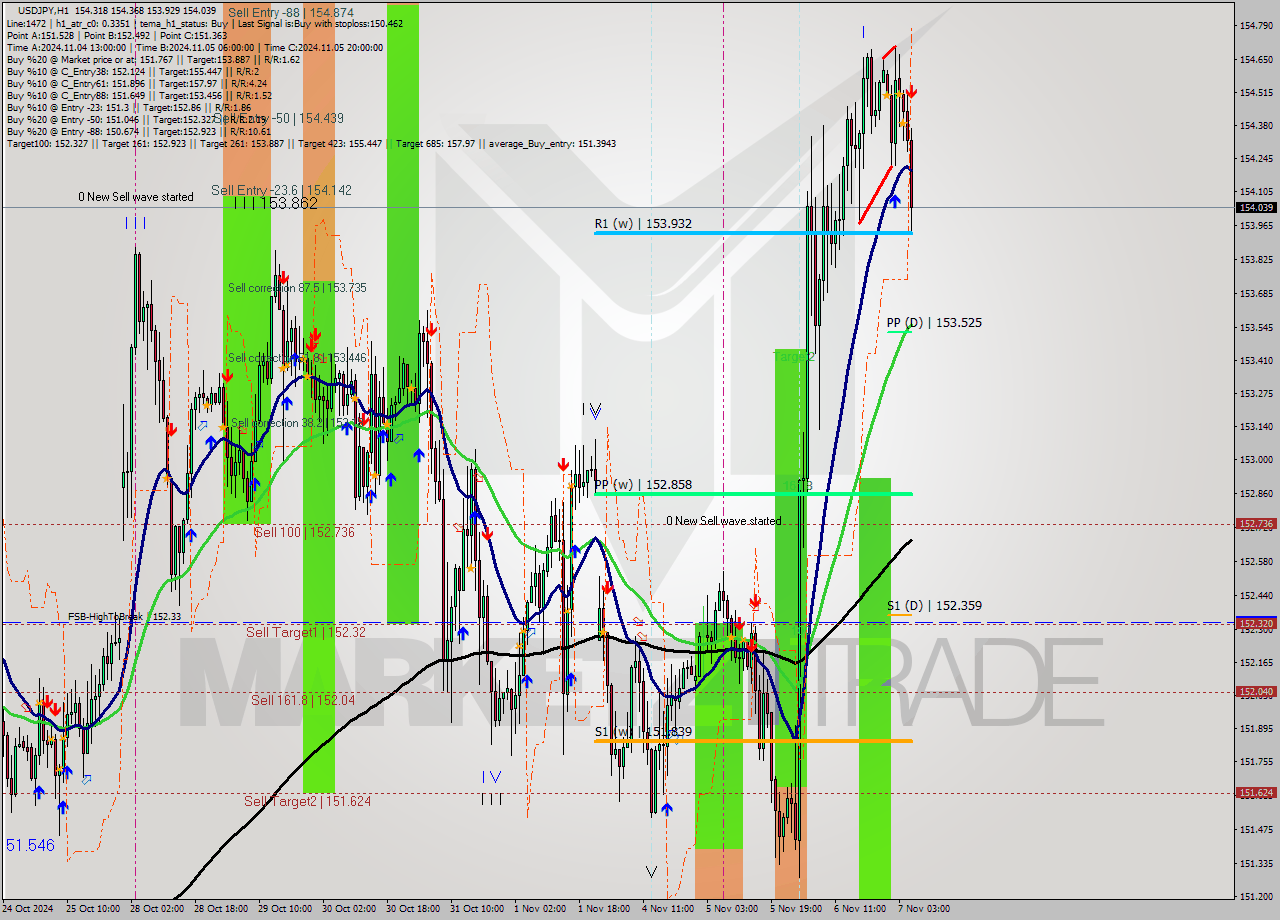Click the red 152.320 price axis tag

(1256, 623)
